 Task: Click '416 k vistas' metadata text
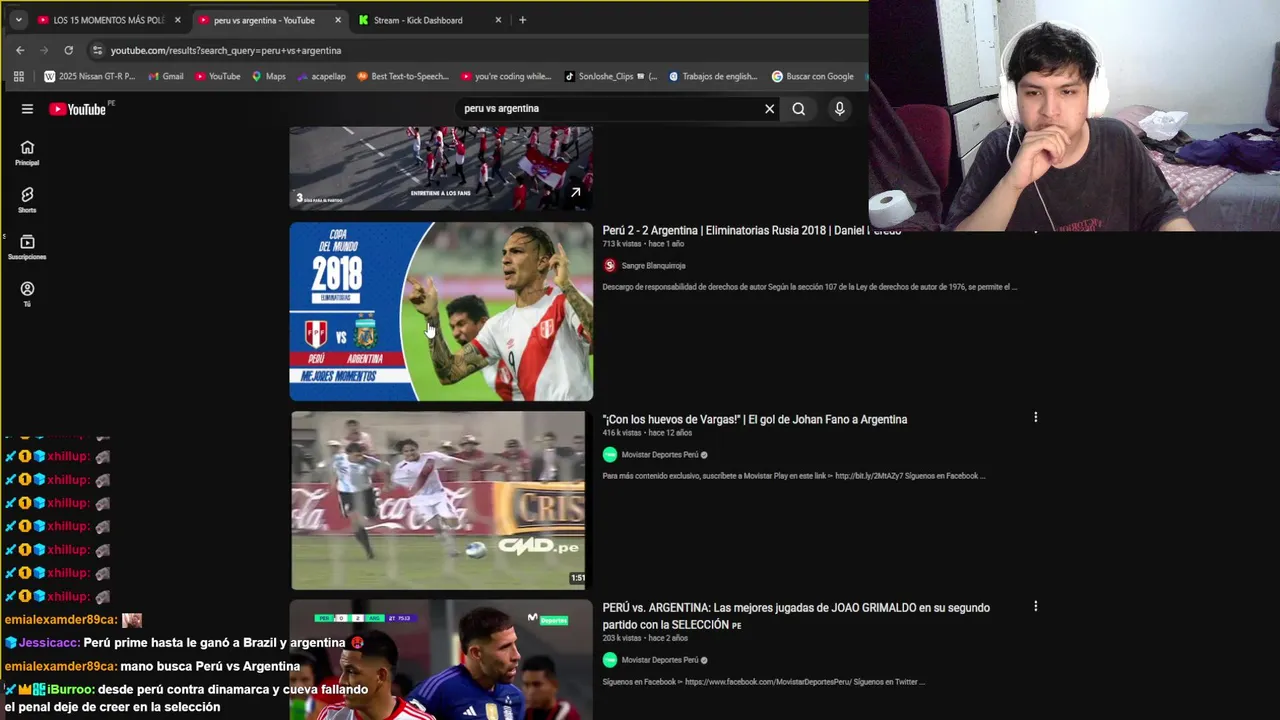tap(622, 433)
